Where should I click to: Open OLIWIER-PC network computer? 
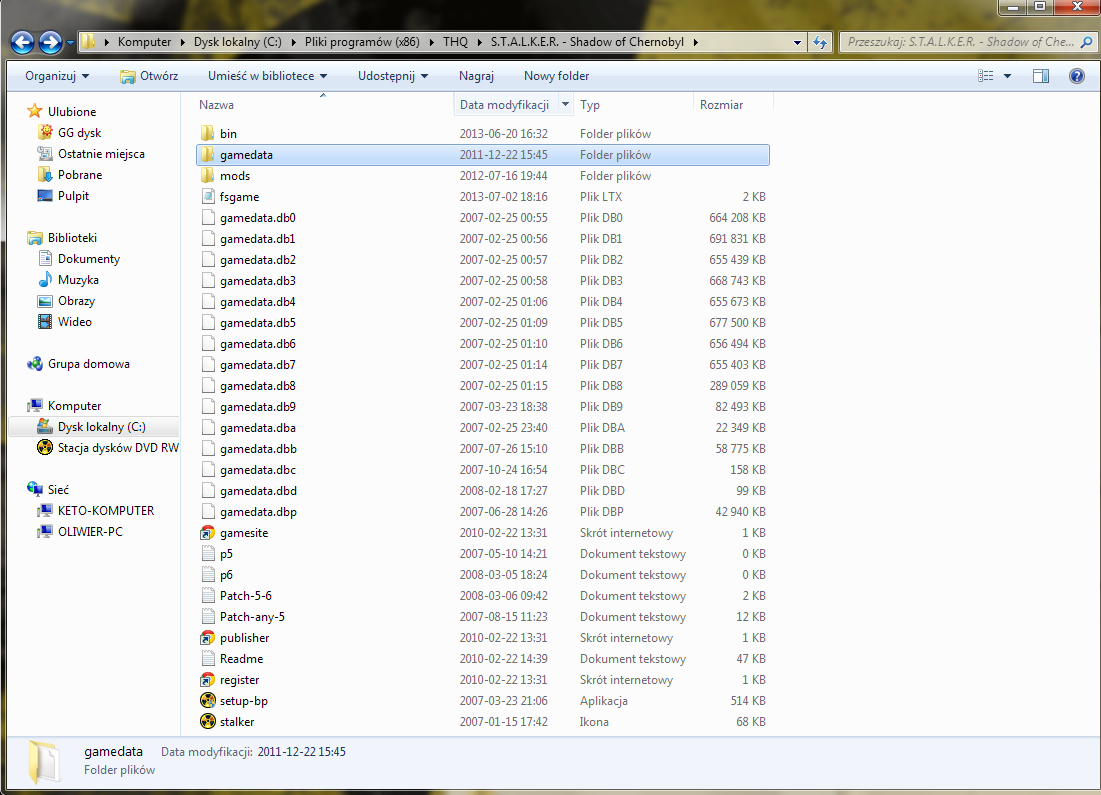pos(90,532)
